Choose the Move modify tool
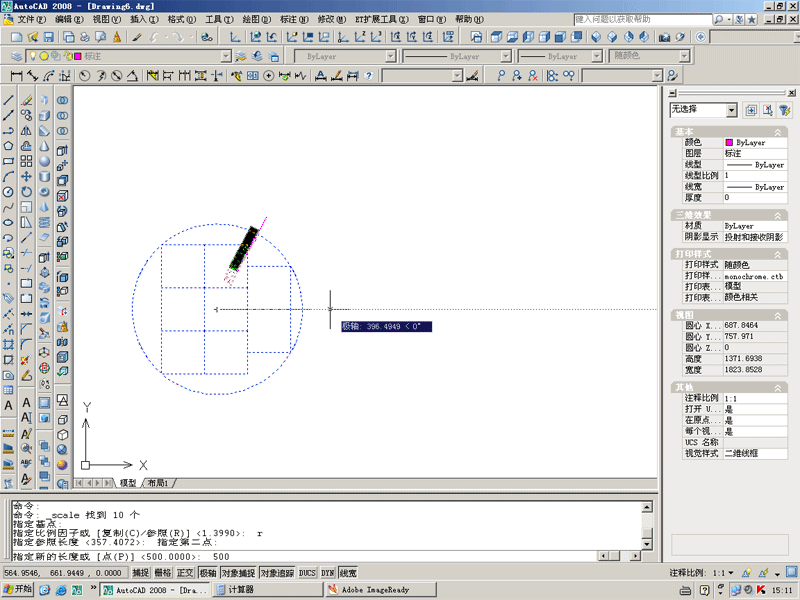Image resolution: width=800 pixels, height=600 pixels. [27, 177]
